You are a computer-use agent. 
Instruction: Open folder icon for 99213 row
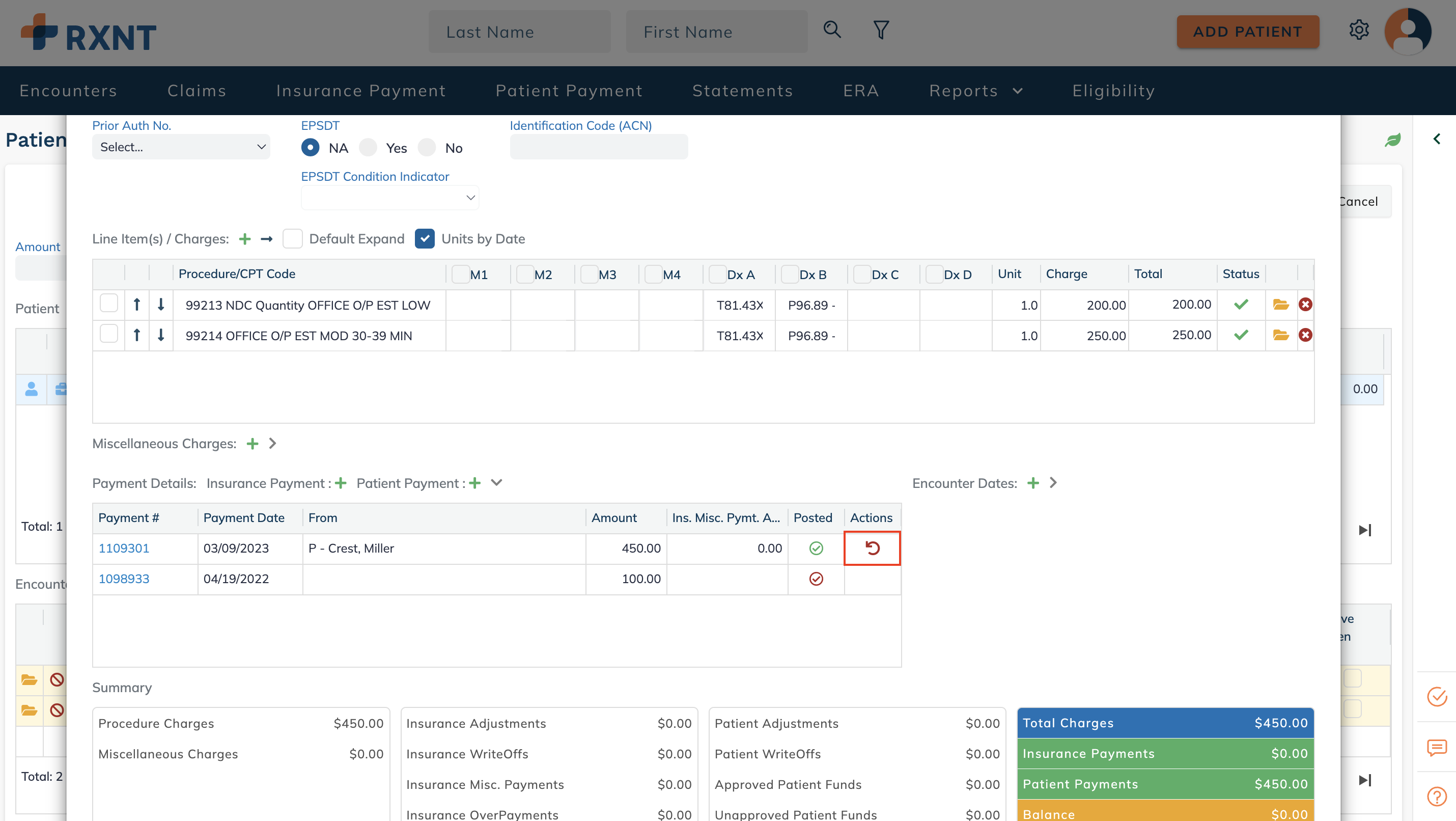[1281, 305]
